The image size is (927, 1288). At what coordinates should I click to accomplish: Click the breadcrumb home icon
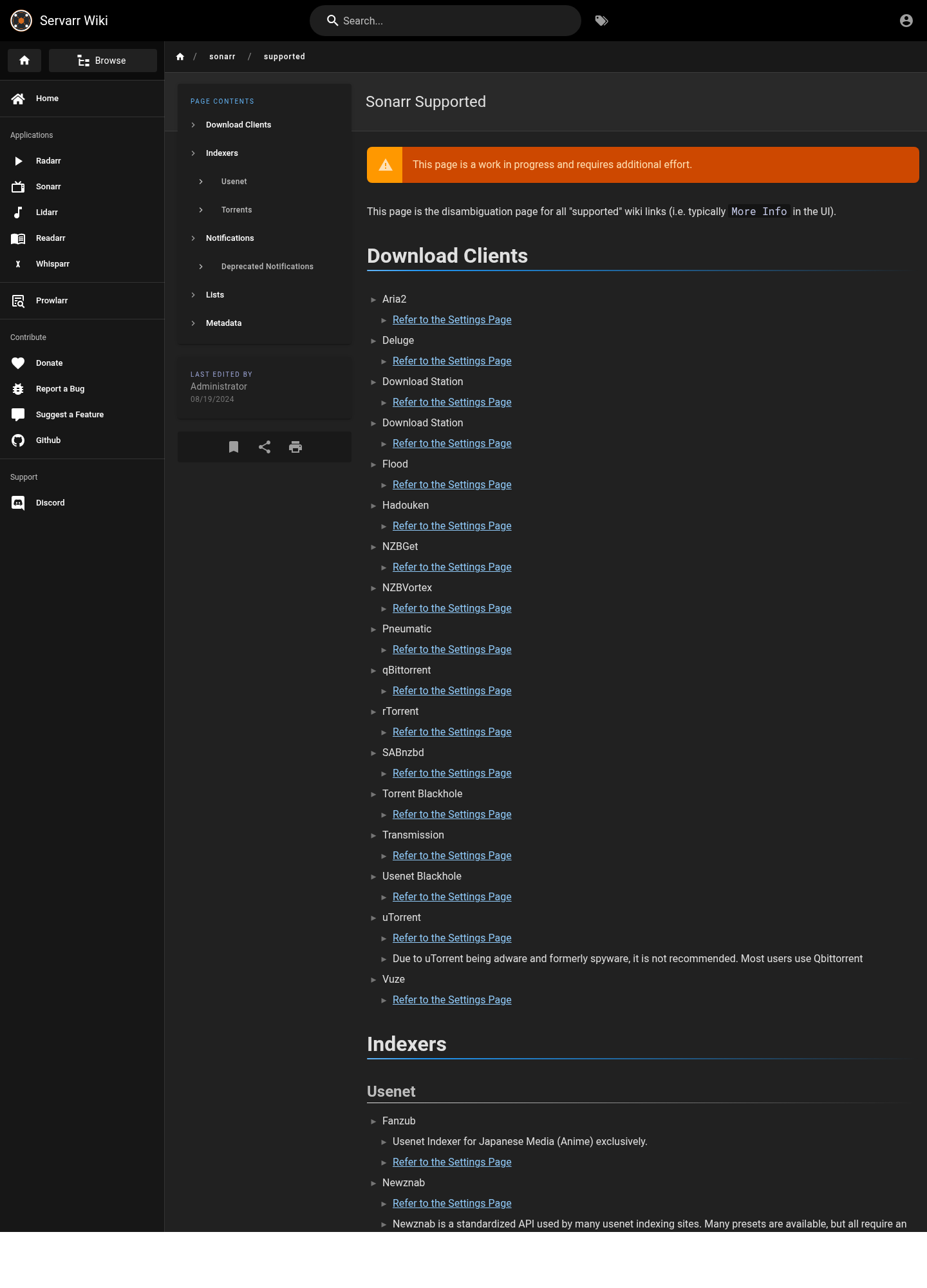point(180,57)
